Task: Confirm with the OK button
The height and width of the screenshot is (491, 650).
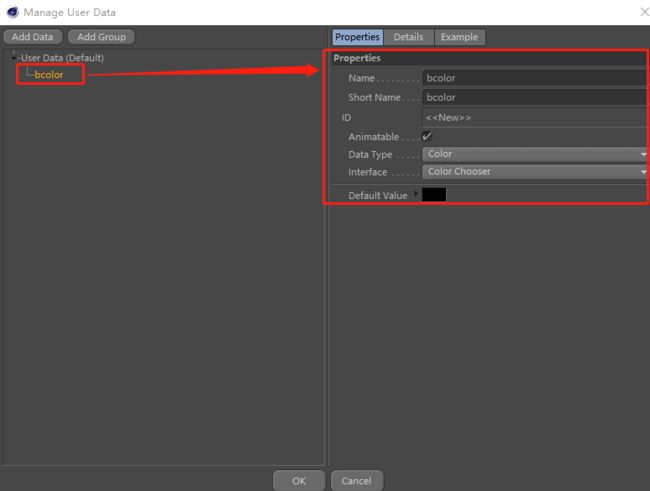Action: [x=299, y=481]
